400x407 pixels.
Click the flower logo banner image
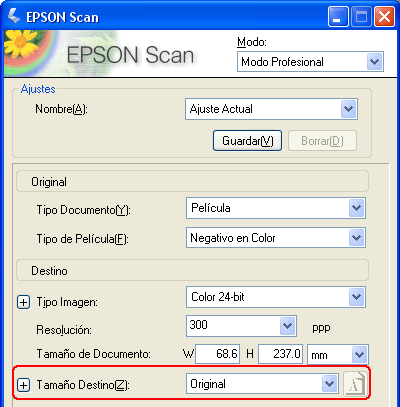click(x=28, y=53)
